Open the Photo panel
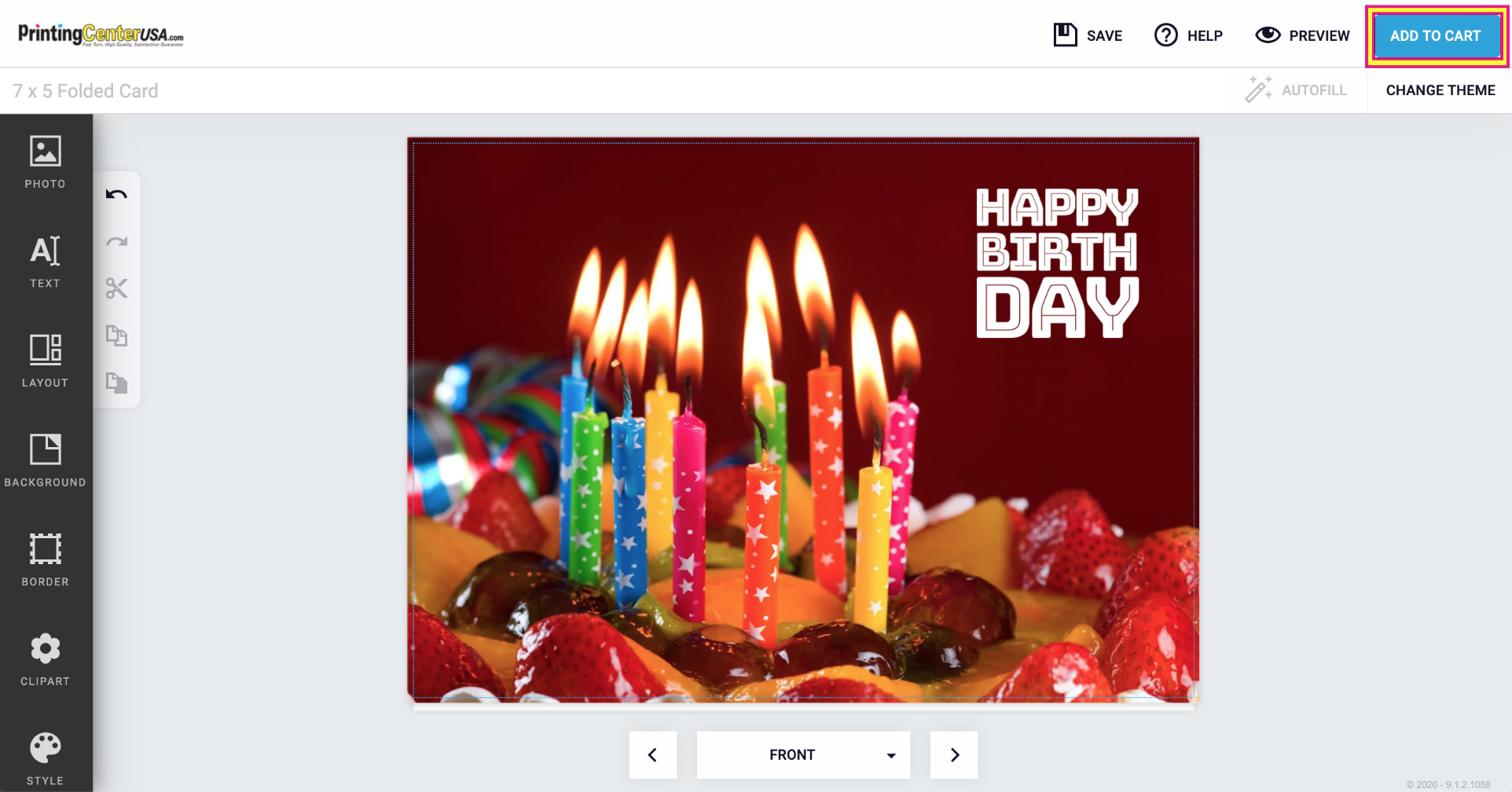The width and height of the screenshot is (1512, 792). (x=46, y=163)
